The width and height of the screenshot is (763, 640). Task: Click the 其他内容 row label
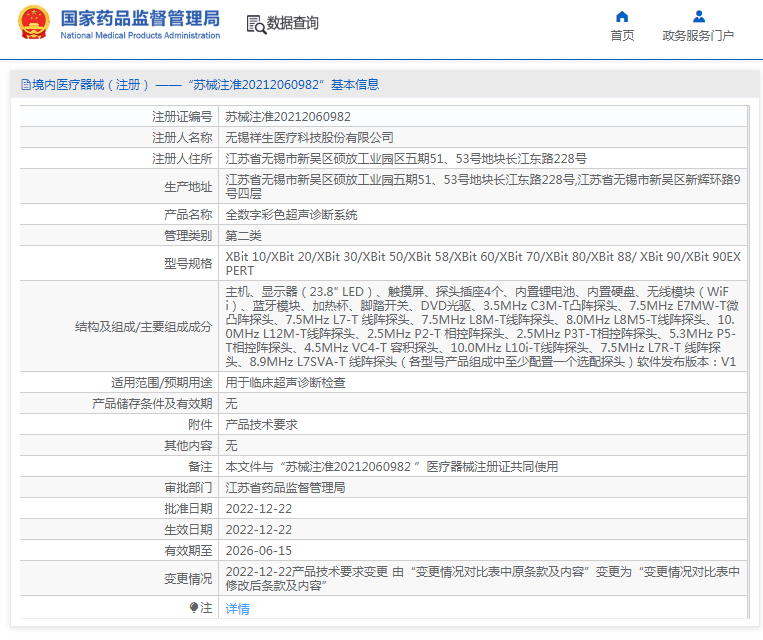point(188,446)
